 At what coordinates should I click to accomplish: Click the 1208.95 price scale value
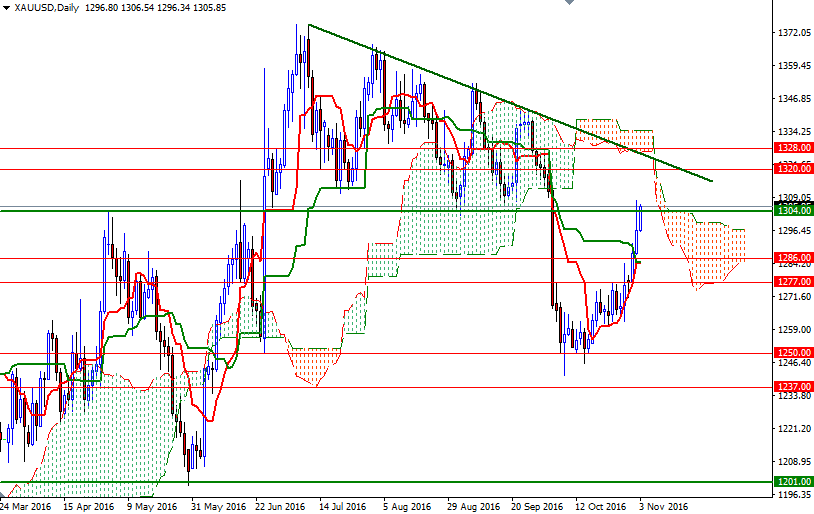tap(794, 462)
